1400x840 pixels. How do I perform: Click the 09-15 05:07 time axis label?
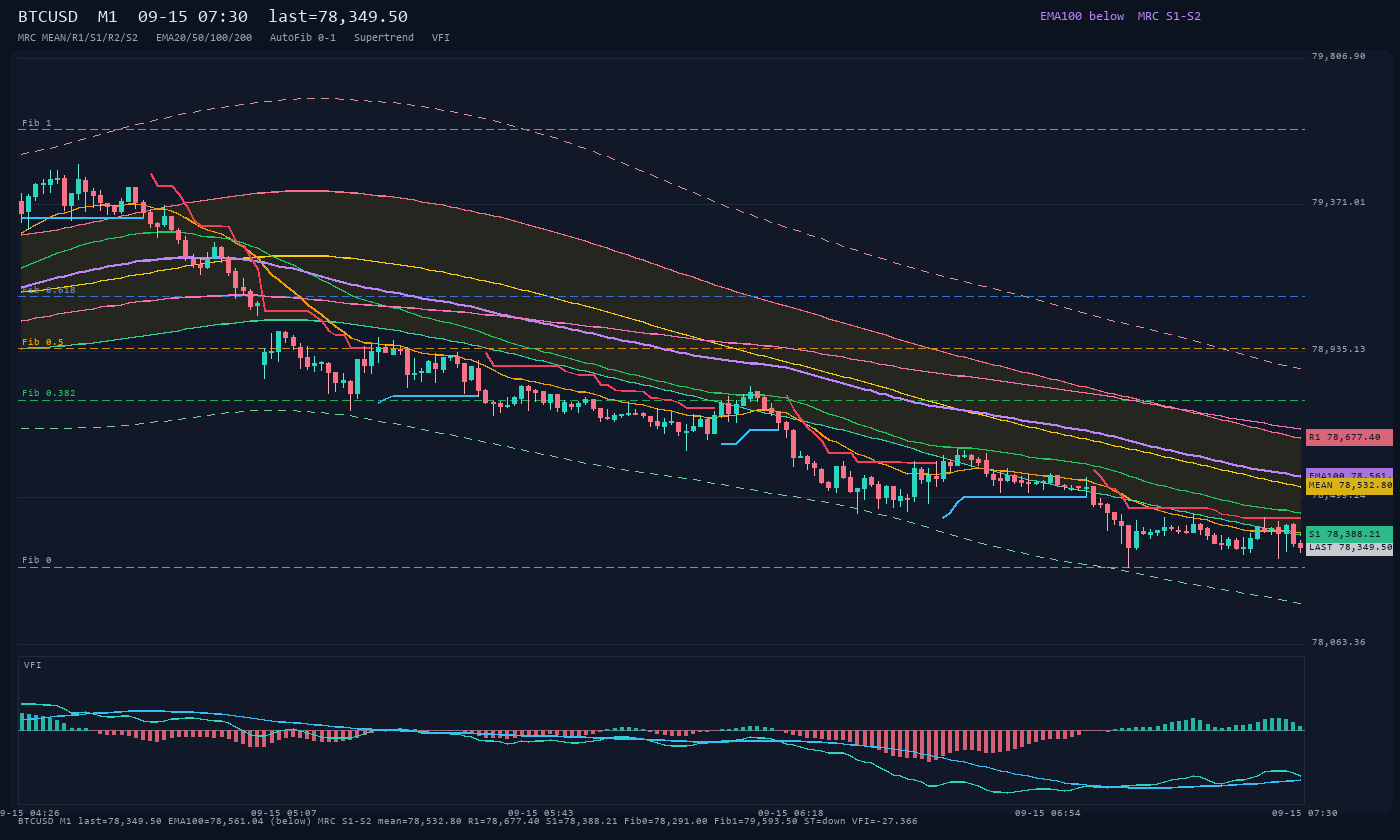pos(284,813)
